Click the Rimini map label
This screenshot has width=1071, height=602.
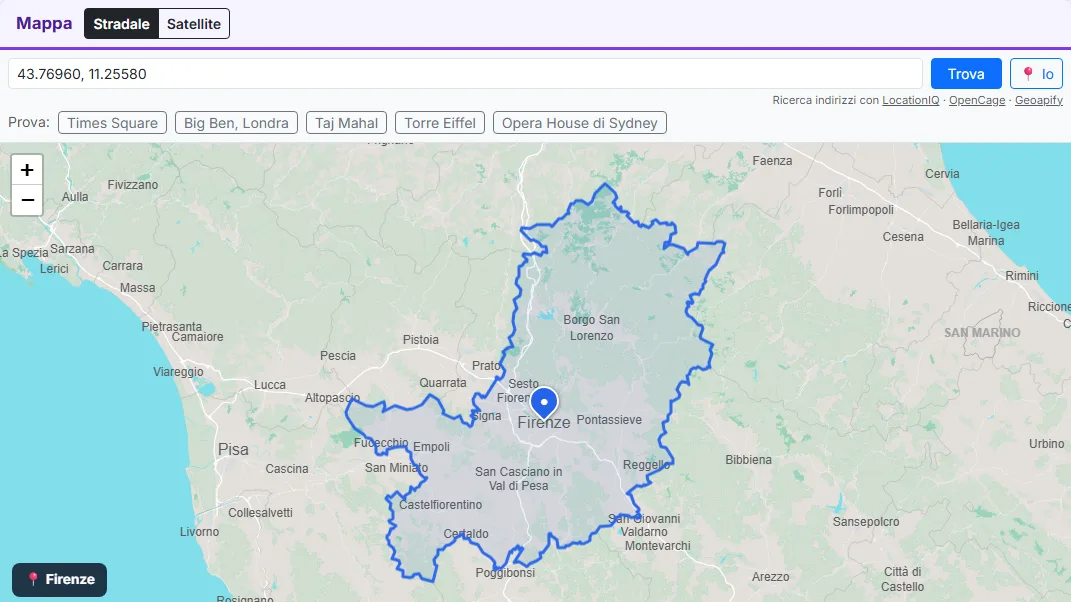click(x=1022, y=275)
